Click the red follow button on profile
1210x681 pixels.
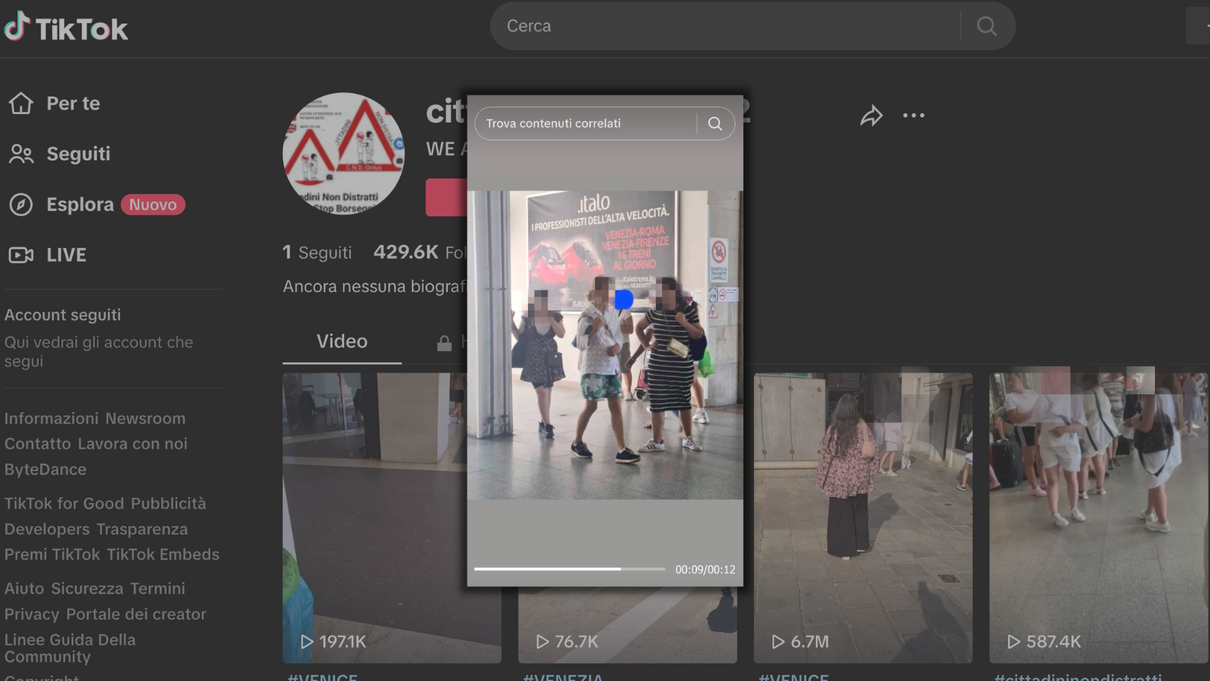[446, 198]
